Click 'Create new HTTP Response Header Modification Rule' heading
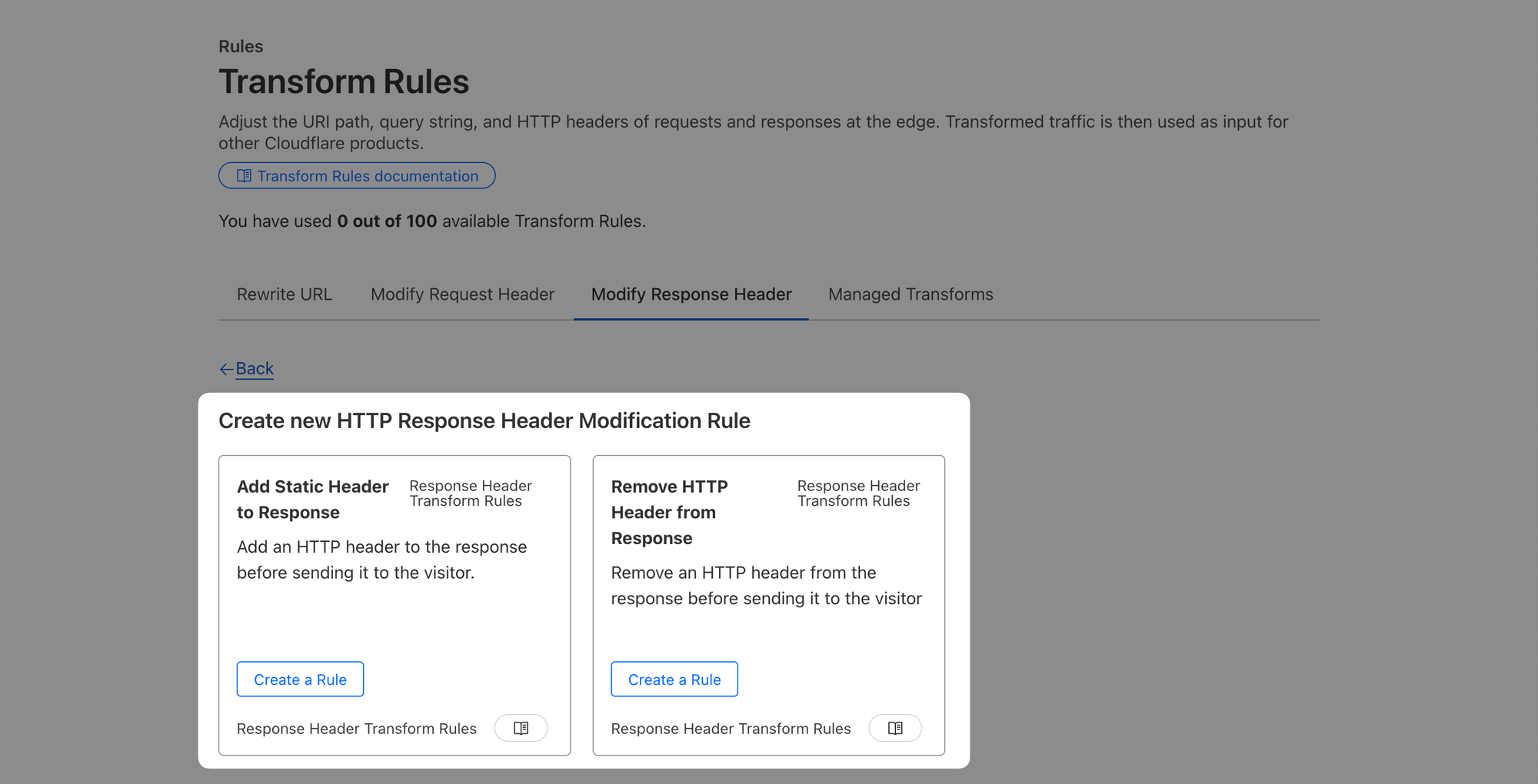This screenshot has width=1538, height=784. tap(484, 420)
